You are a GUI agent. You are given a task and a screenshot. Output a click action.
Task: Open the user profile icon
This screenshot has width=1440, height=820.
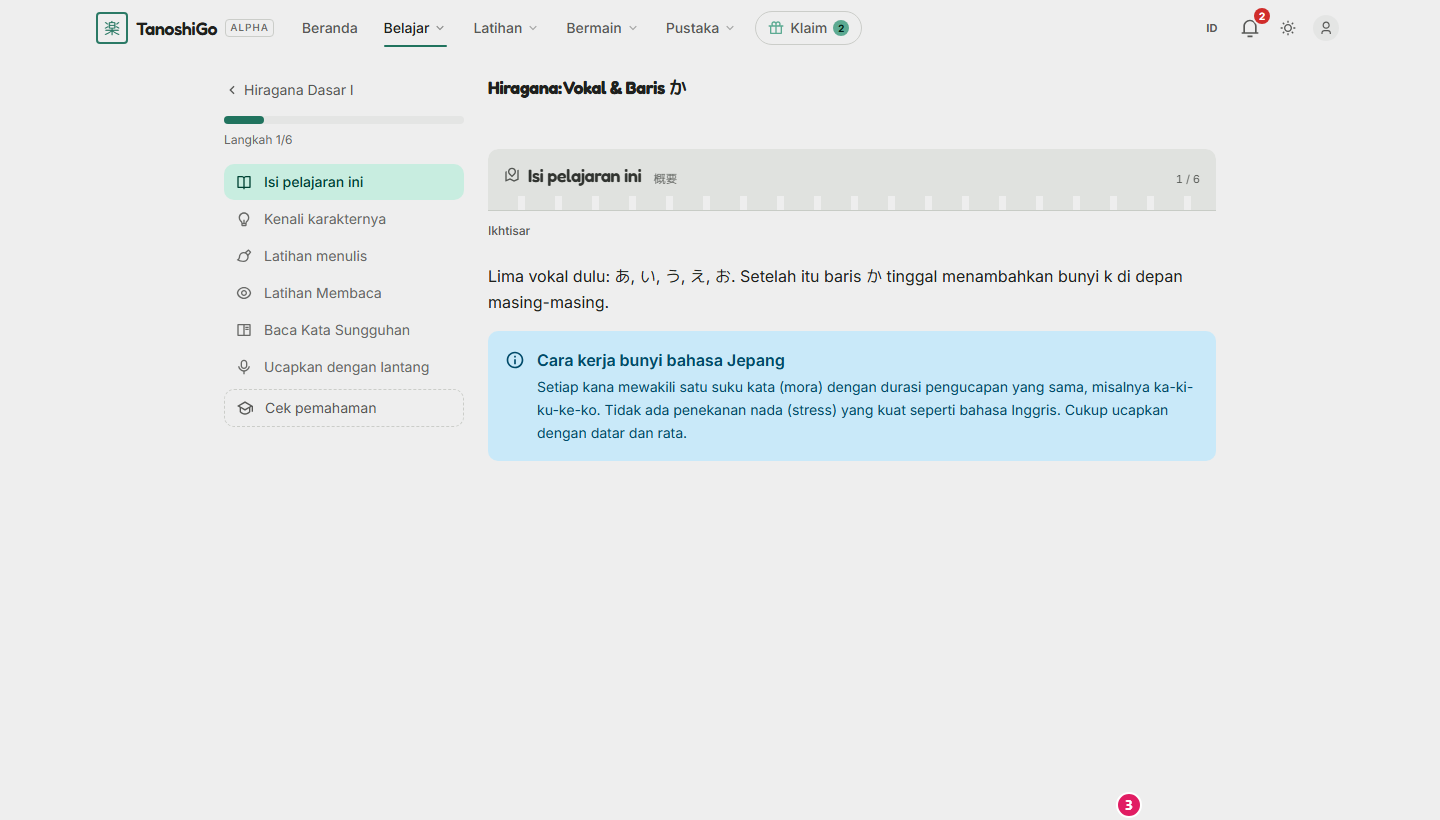pyautogui.click(x=1326, y=28)
